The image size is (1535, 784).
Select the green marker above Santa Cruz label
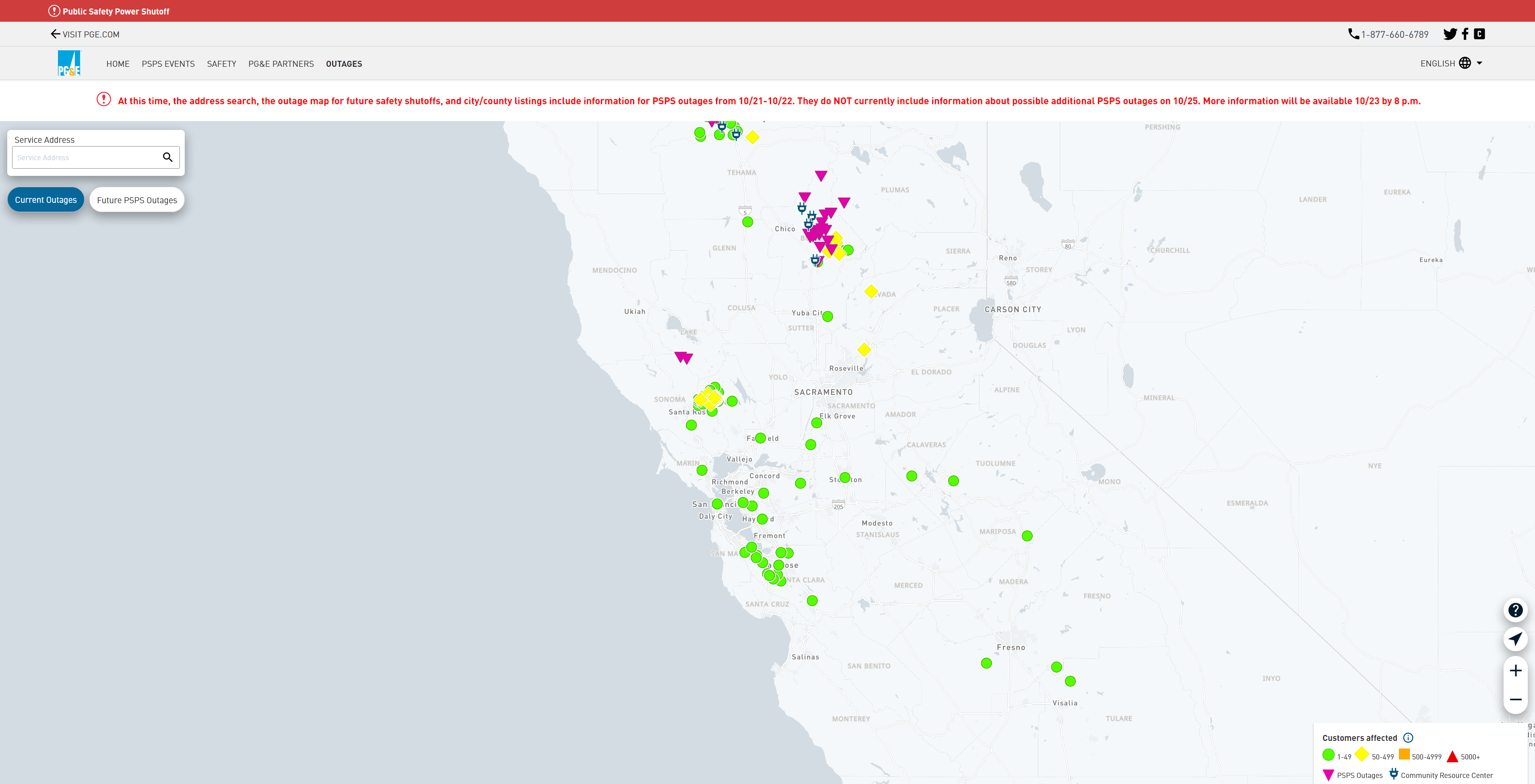click(812, 600)
